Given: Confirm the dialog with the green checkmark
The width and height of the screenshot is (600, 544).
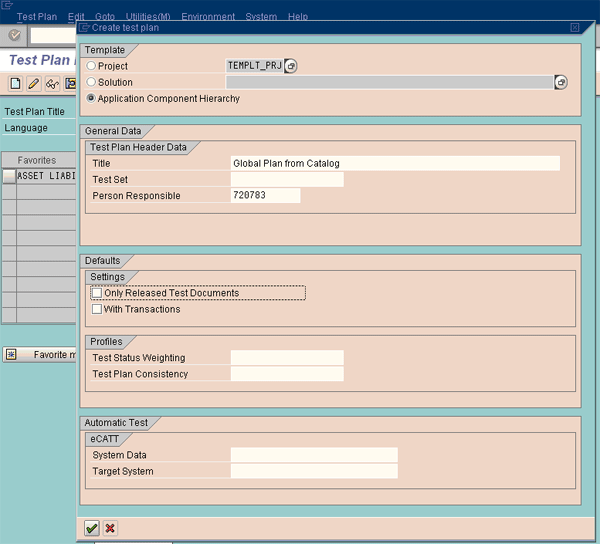Looking at the screenshot, I should 91,528.
